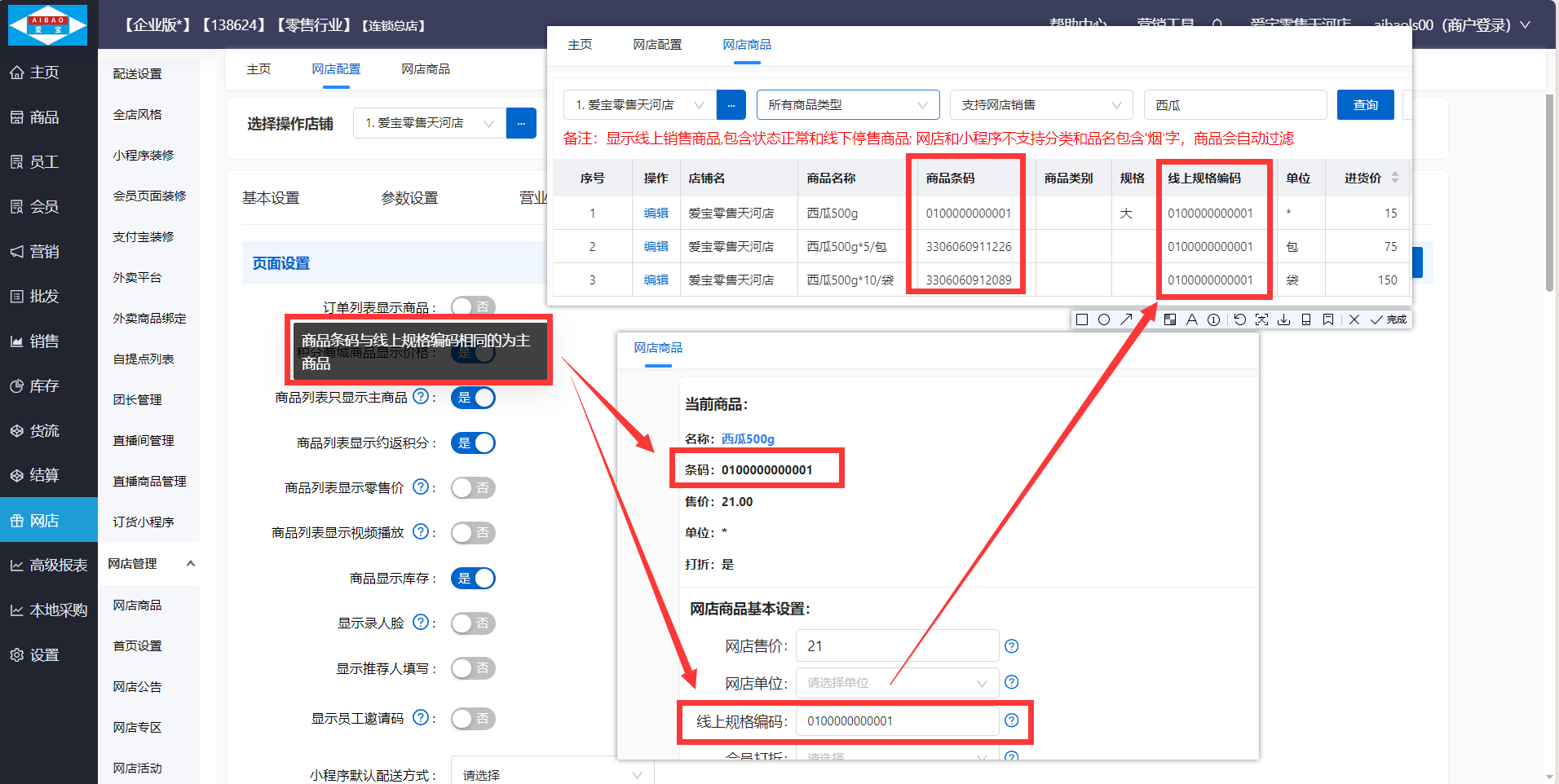Open 支持网店销售 dropdown
Screen dimensions: 1559x784
point(1041,105)
